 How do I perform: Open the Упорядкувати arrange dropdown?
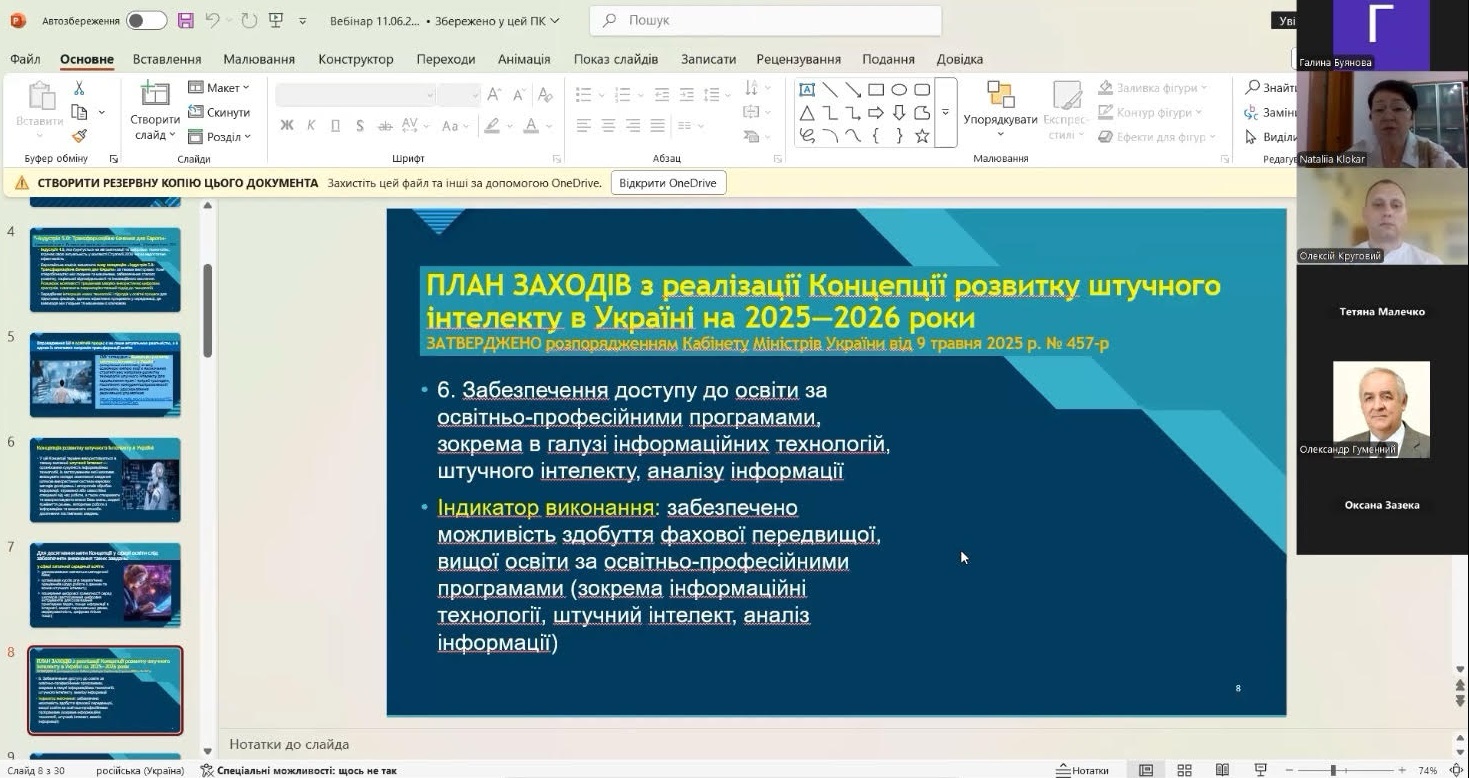[x=1000, y=110]
